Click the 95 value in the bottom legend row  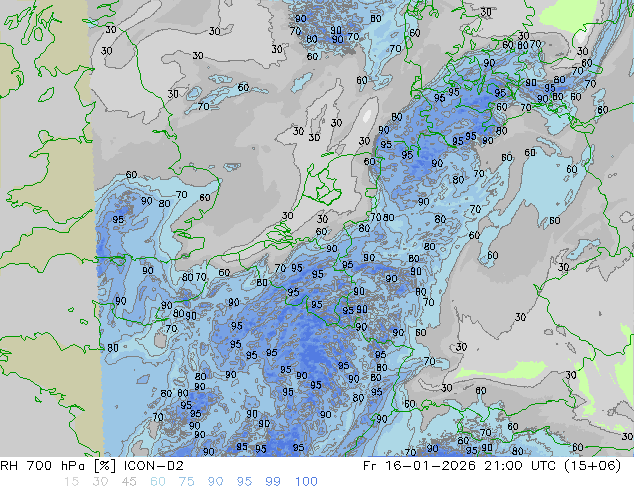244,482
